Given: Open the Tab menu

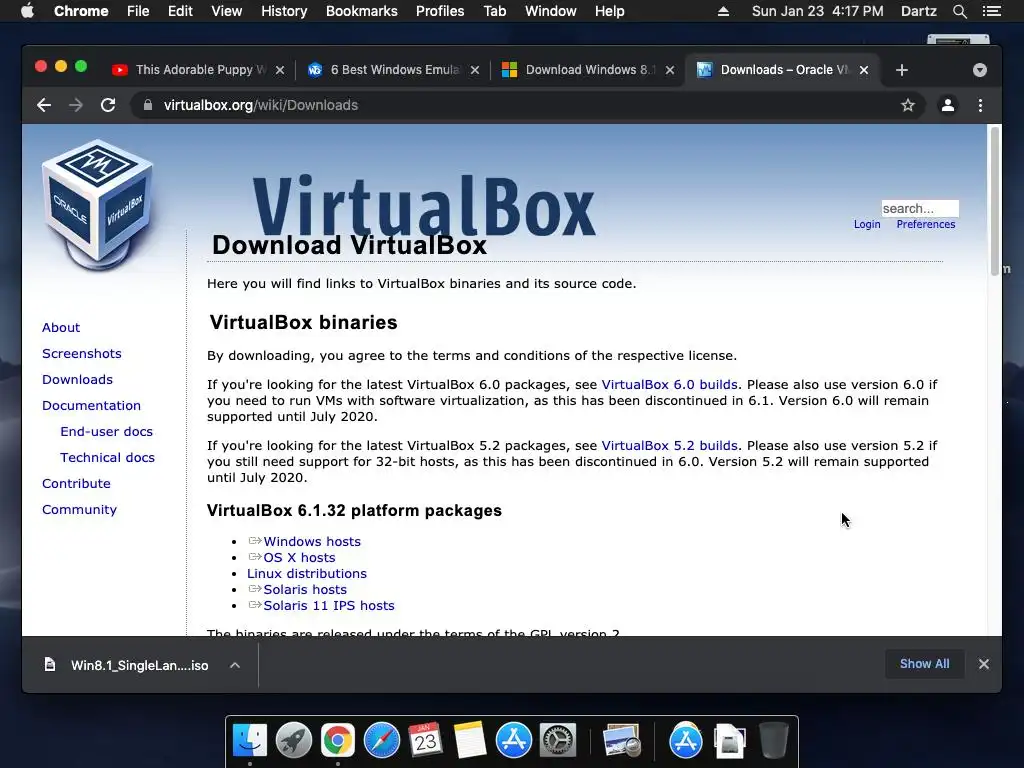Looking at the screenshot, I should point(494,11).
